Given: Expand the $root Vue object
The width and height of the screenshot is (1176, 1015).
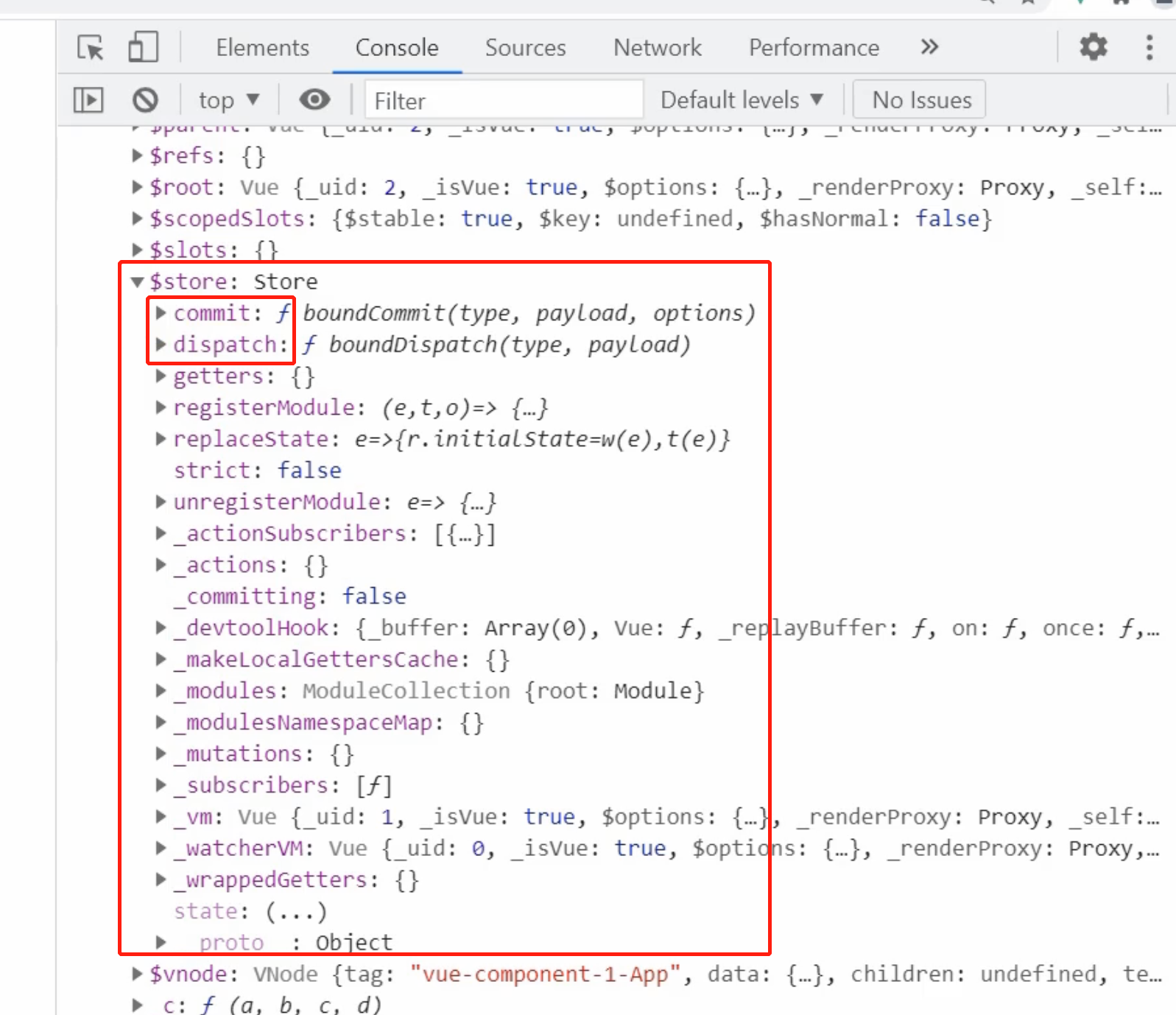Looking at the screenshot, I should 137,187.
